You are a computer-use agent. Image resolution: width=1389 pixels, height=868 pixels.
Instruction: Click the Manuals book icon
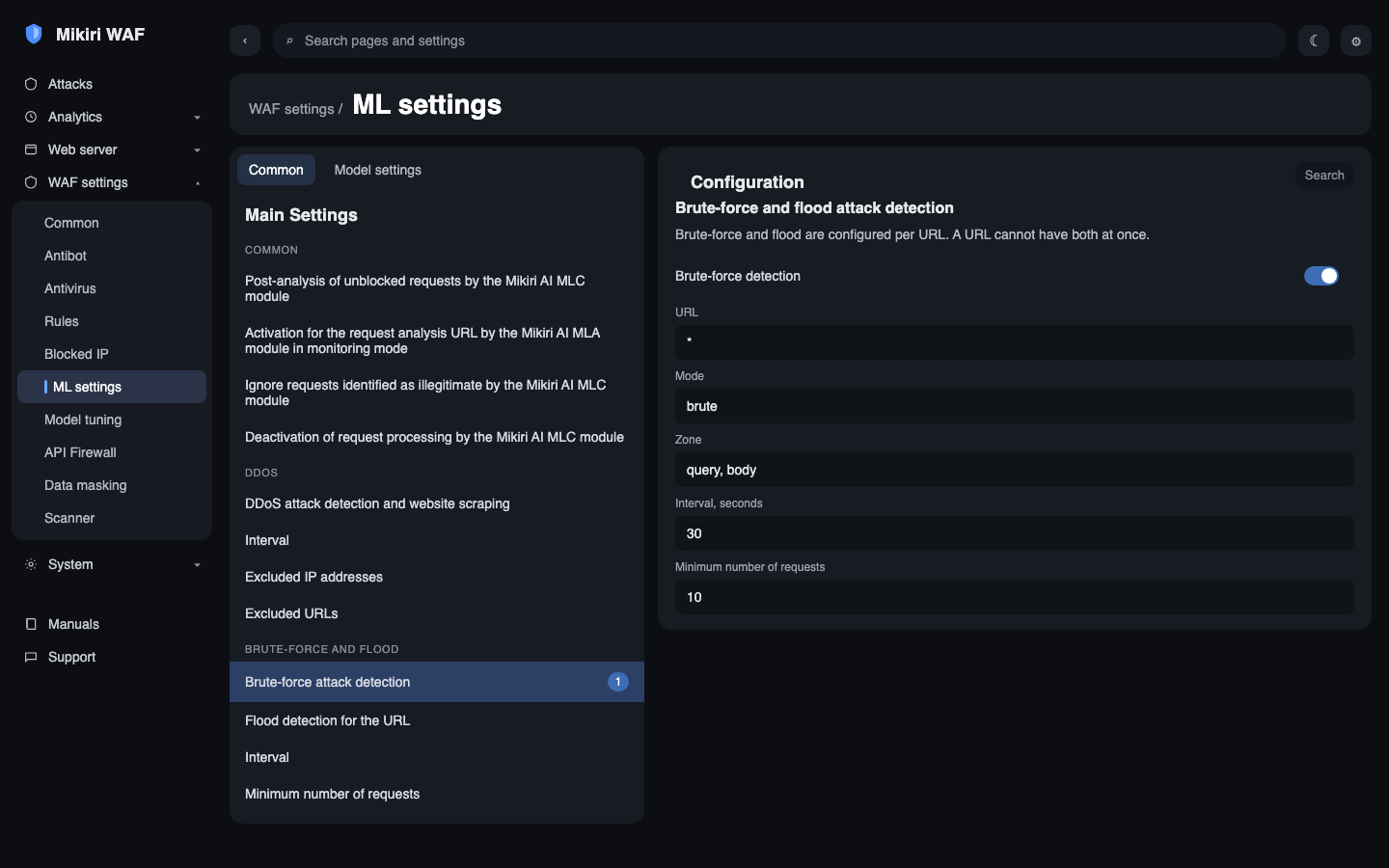point(31,624)
